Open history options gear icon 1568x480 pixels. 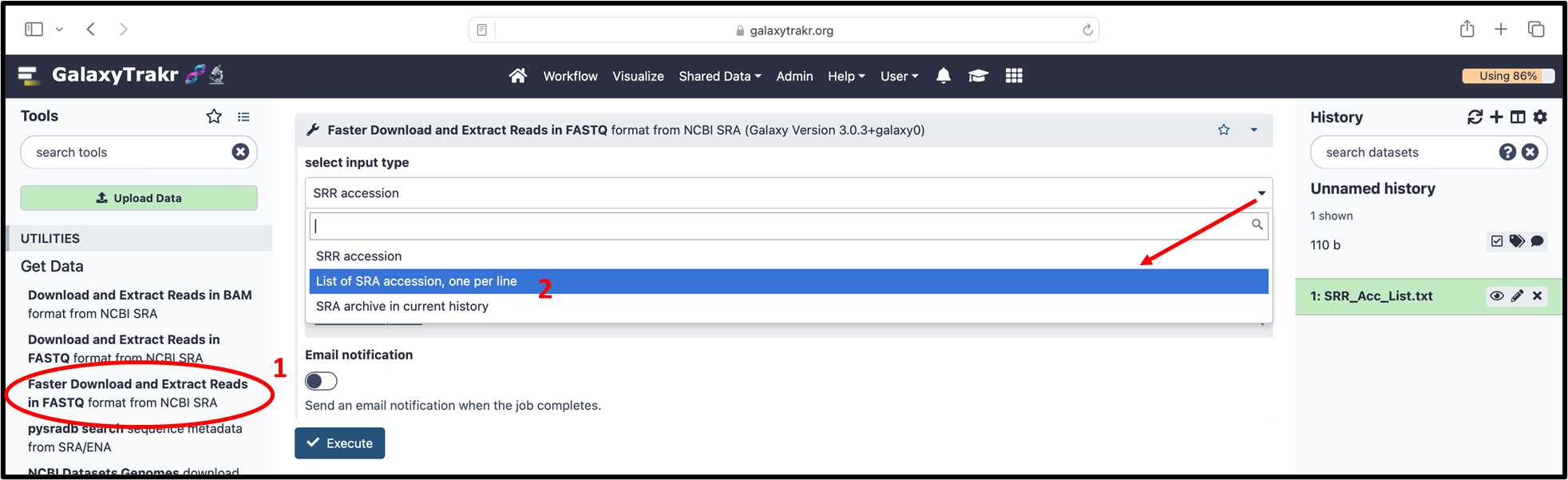pos(1540,117)
